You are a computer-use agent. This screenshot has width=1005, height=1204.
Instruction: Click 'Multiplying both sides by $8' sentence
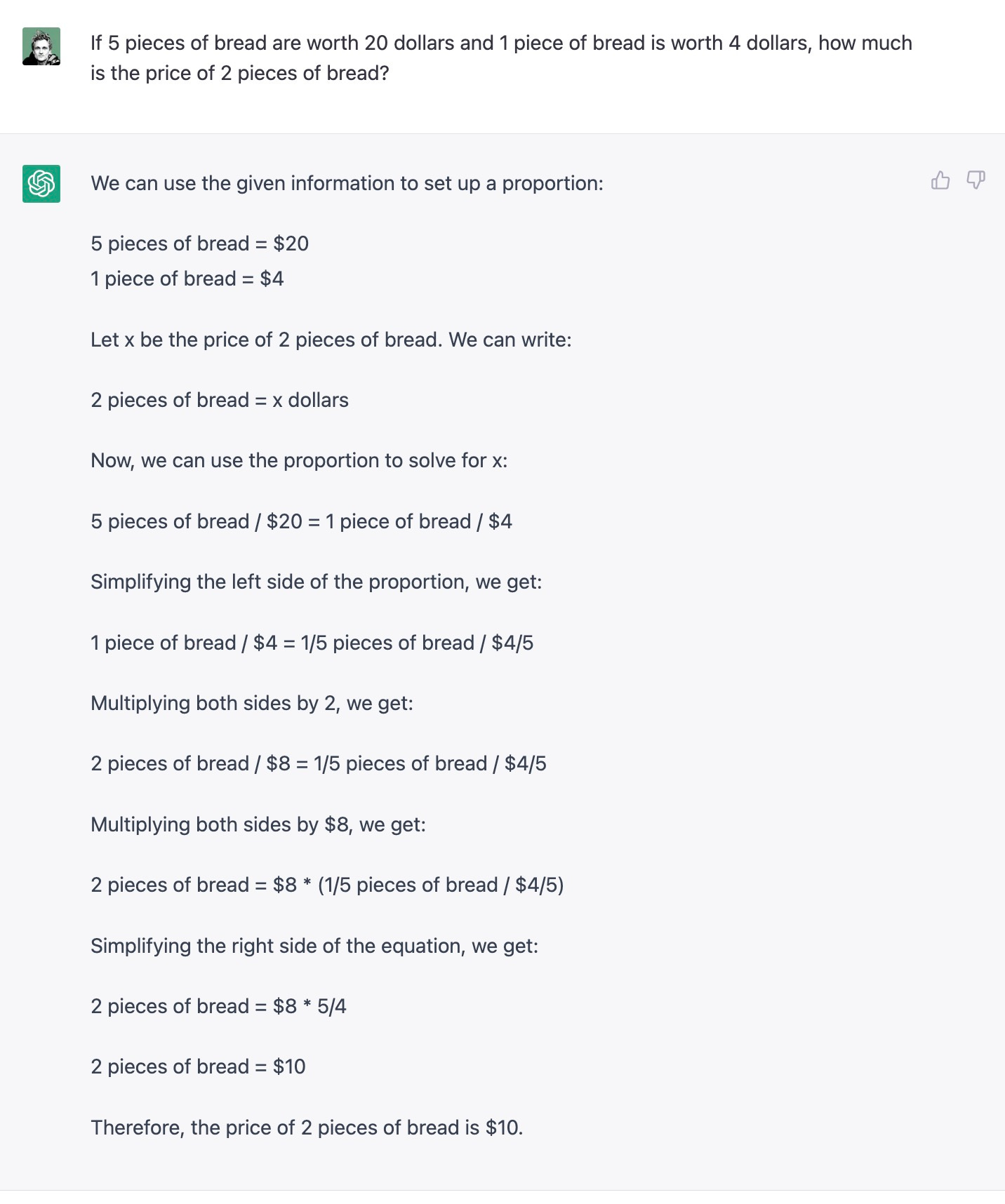[x=258, y=824]
